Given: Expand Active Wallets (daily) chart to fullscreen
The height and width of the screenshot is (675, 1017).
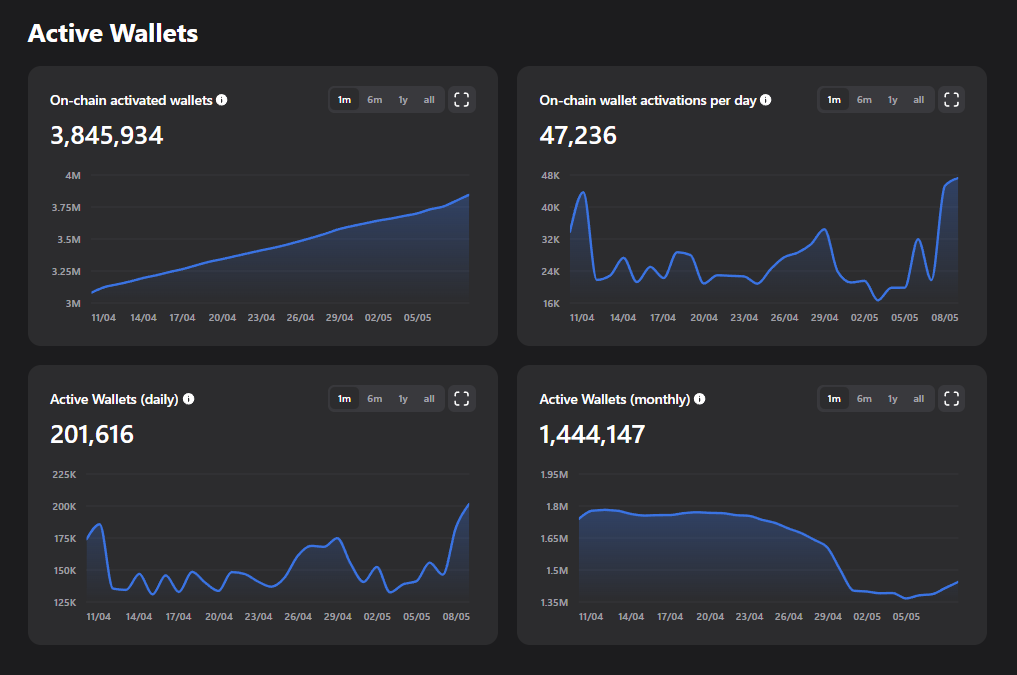Looking at the screenshot, I should [x=461, y=398].
